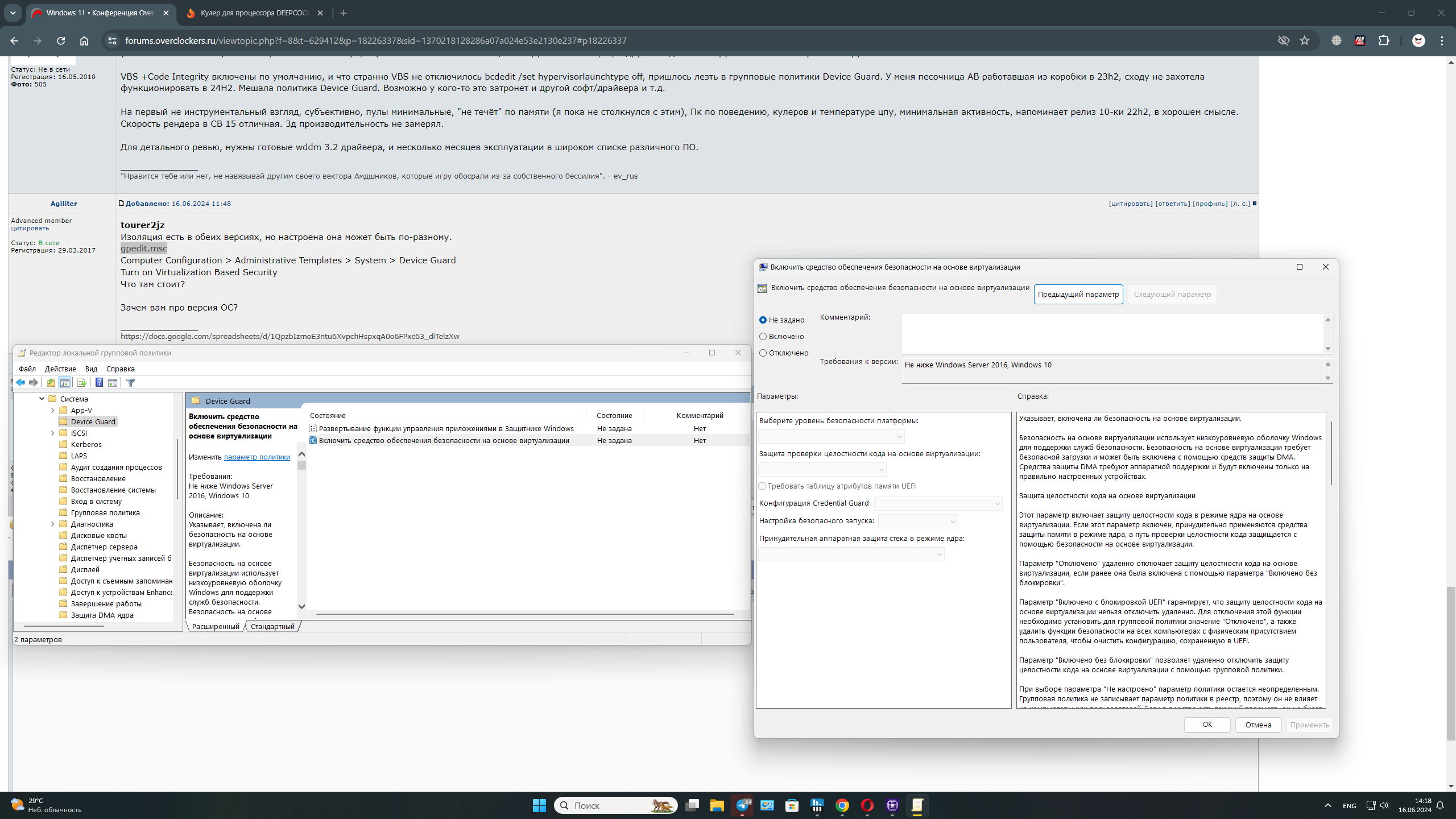Select the "Отключено" radio button

tap(763, 353)
